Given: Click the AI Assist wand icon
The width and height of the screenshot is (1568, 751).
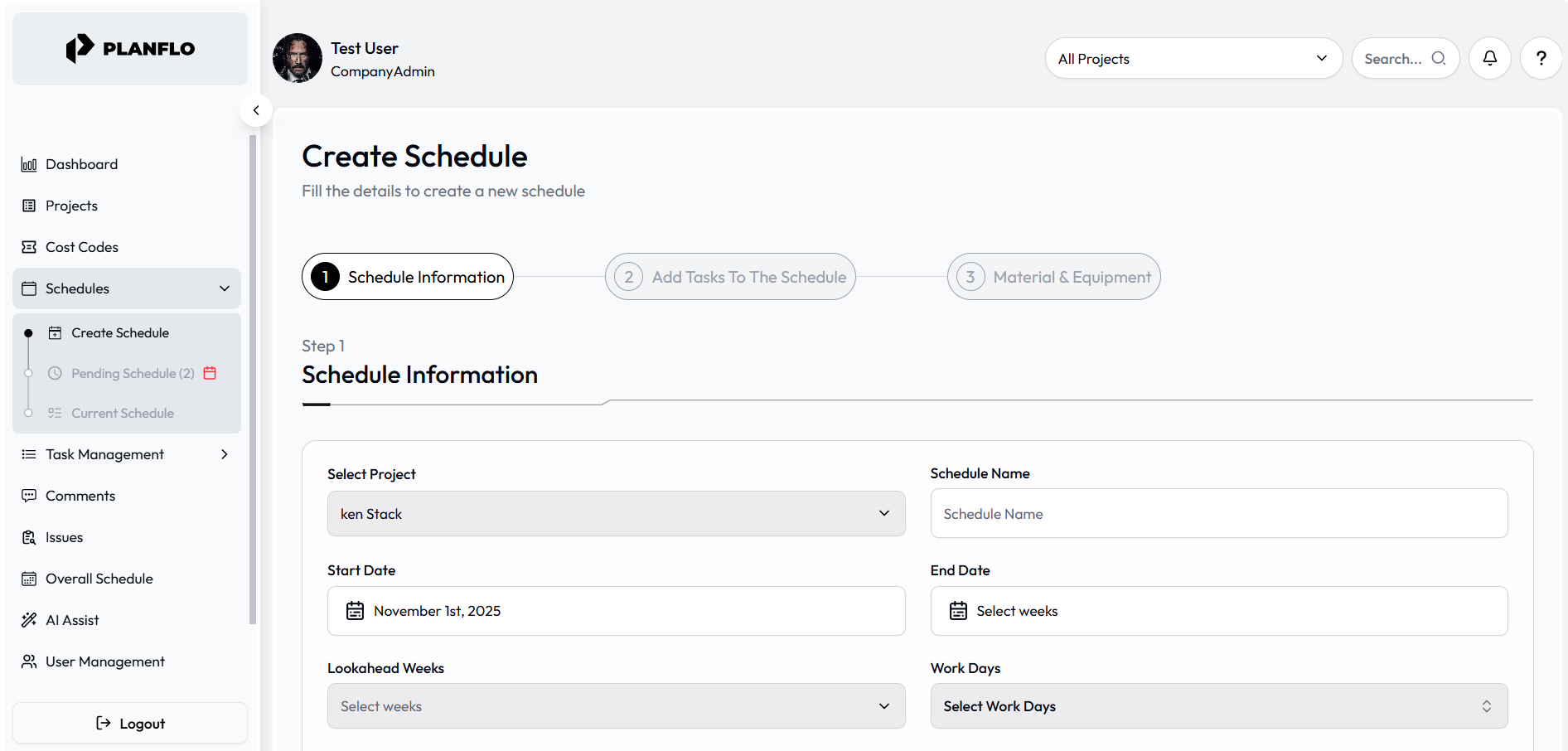Looking at the screenshot, I should tap(29, 619).
